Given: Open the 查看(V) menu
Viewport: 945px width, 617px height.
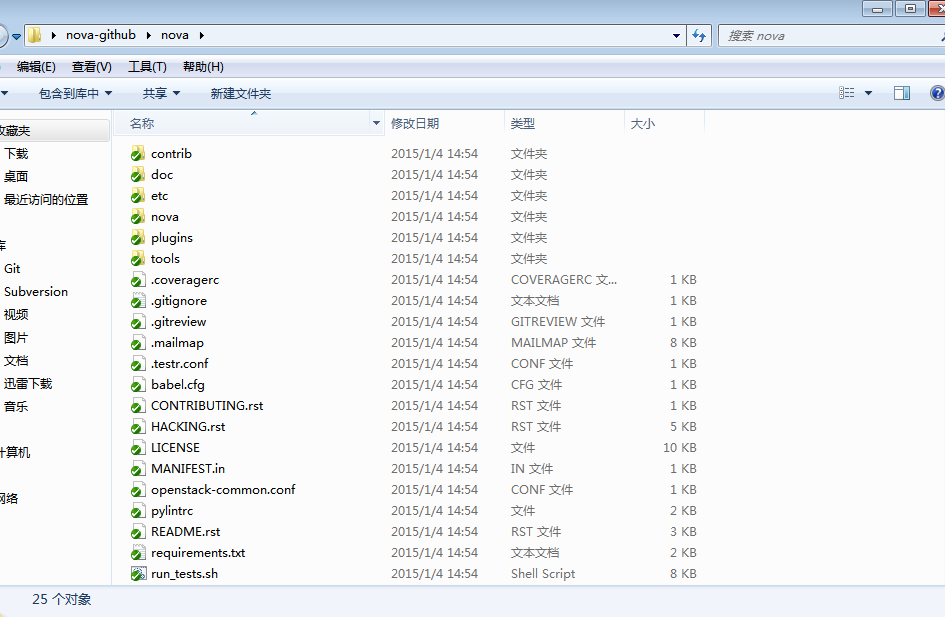Looking at the screenshot, I should tap(92, 66).
